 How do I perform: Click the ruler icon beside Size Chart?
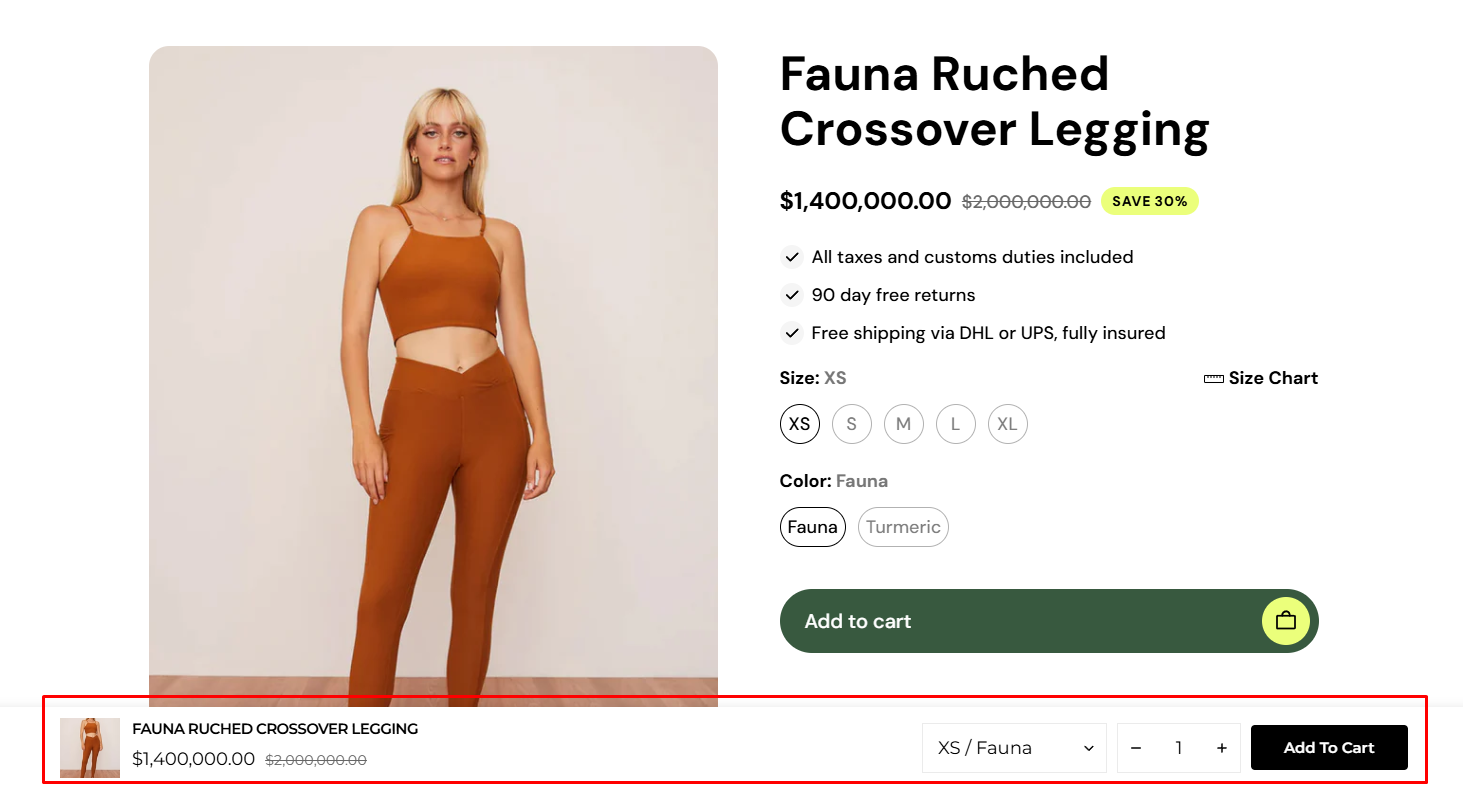pyautogui.click(x=1214, y=379)
